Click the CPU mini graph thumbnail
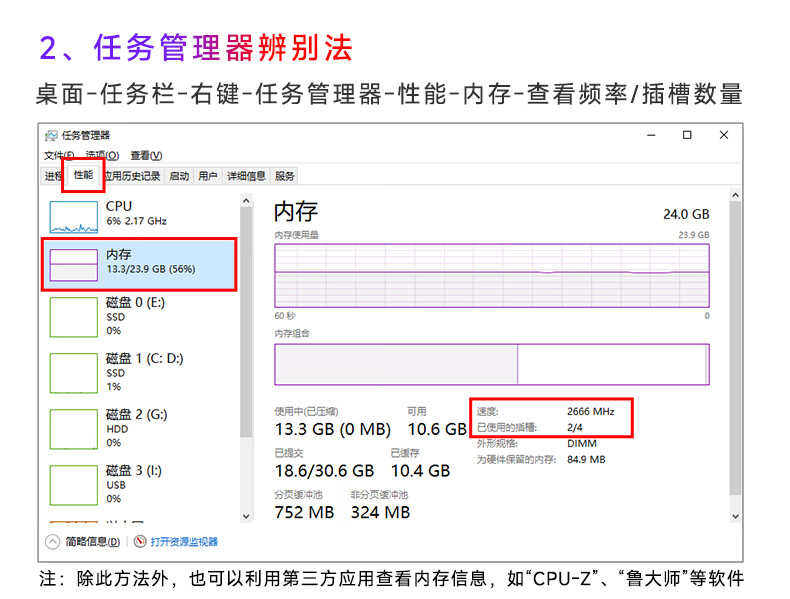This screenshot has width=790, height=599. tap(75, 213)
